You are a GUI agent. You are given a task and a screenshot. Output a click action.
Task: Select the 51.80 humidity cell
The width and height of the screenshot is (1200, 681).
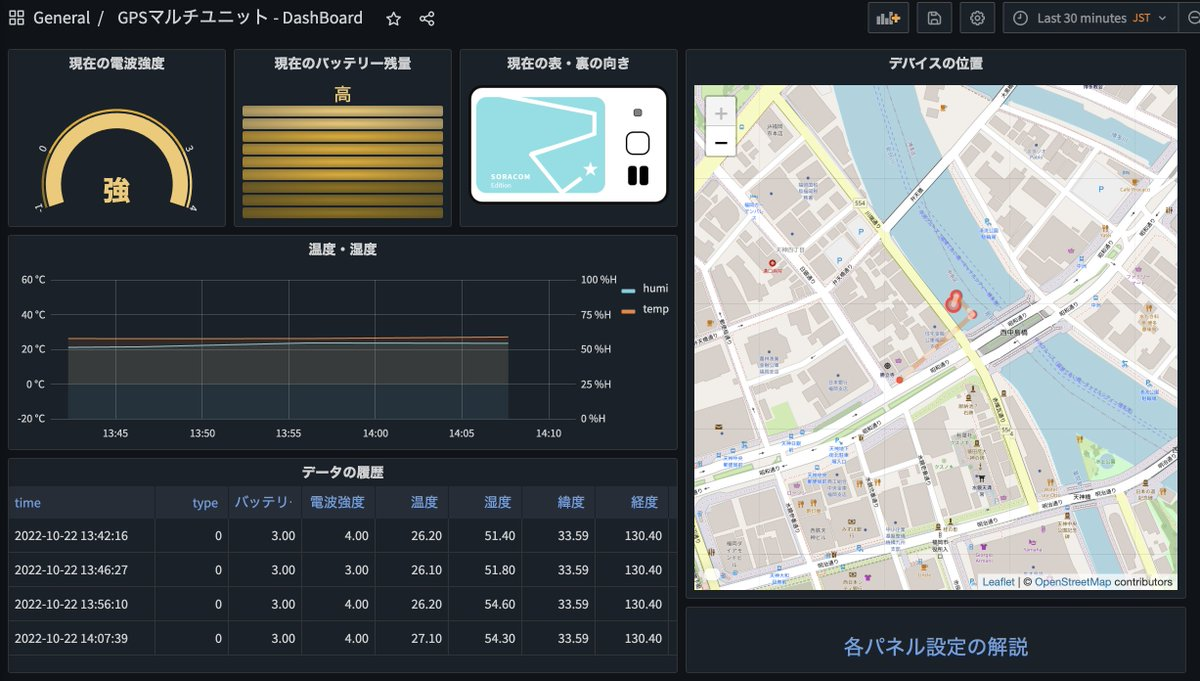click(x=485, y=570)
